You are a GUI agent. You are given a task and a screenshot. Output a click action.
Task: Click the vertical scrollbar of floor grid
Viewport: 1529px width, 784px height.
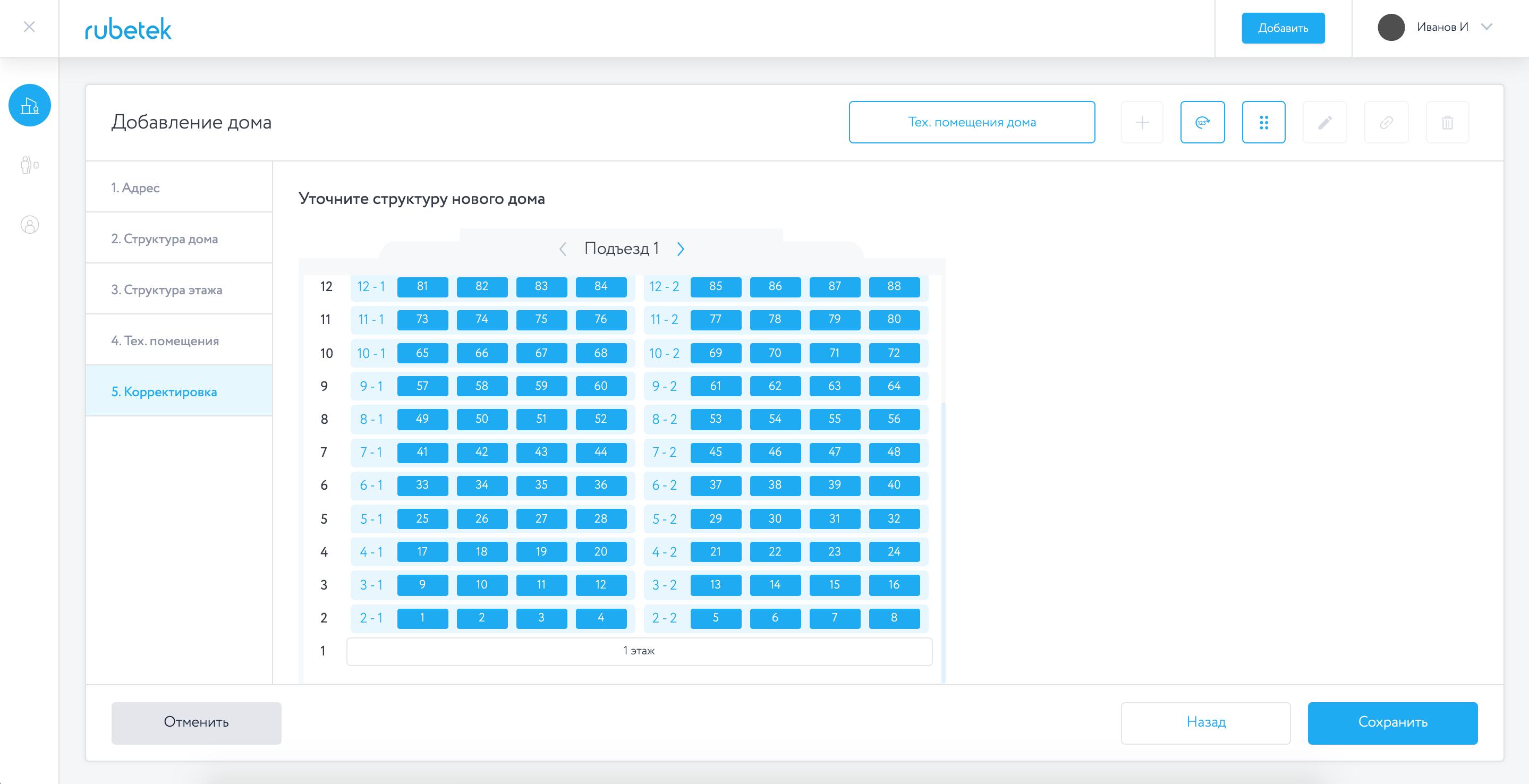click(943, 542)
